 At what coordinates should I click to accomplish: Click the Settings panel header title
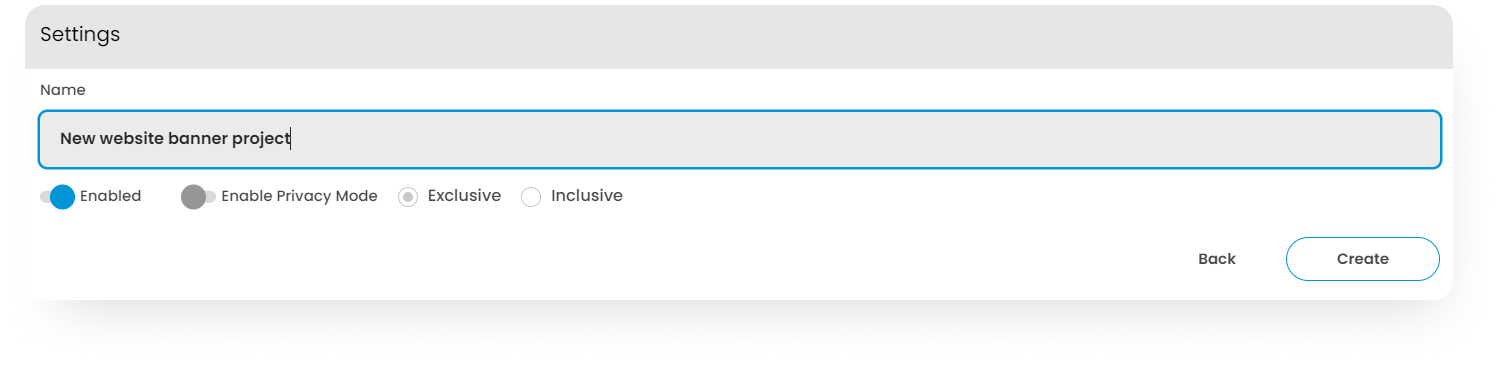[x=80, y=34]
